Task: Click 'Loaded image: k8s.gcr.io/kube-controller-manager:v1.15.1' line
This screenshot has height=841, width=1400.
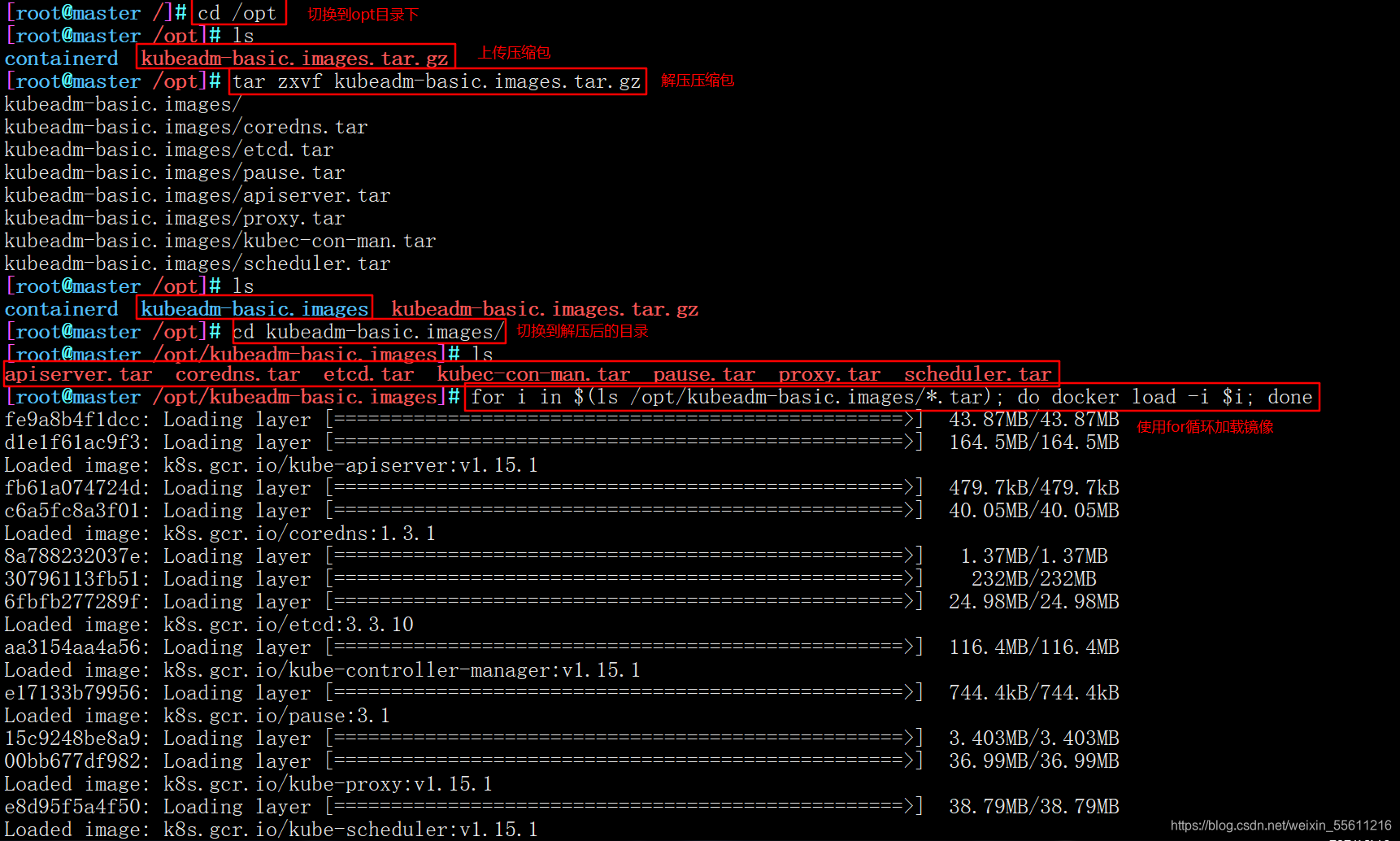Action: 323,670
